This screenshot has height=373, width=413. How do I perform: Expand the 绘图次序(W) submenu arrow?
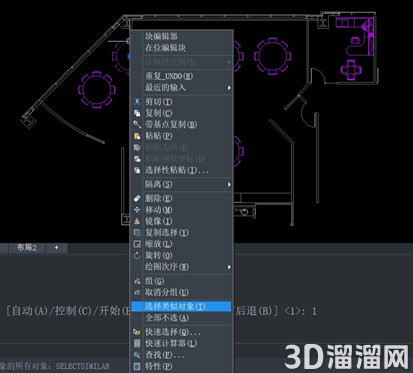229,267
